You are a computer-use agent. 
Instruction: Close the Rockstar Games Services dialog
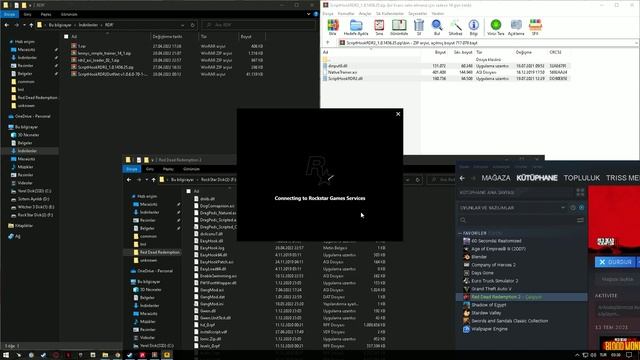pyautogui.click(x=398, y=114)
